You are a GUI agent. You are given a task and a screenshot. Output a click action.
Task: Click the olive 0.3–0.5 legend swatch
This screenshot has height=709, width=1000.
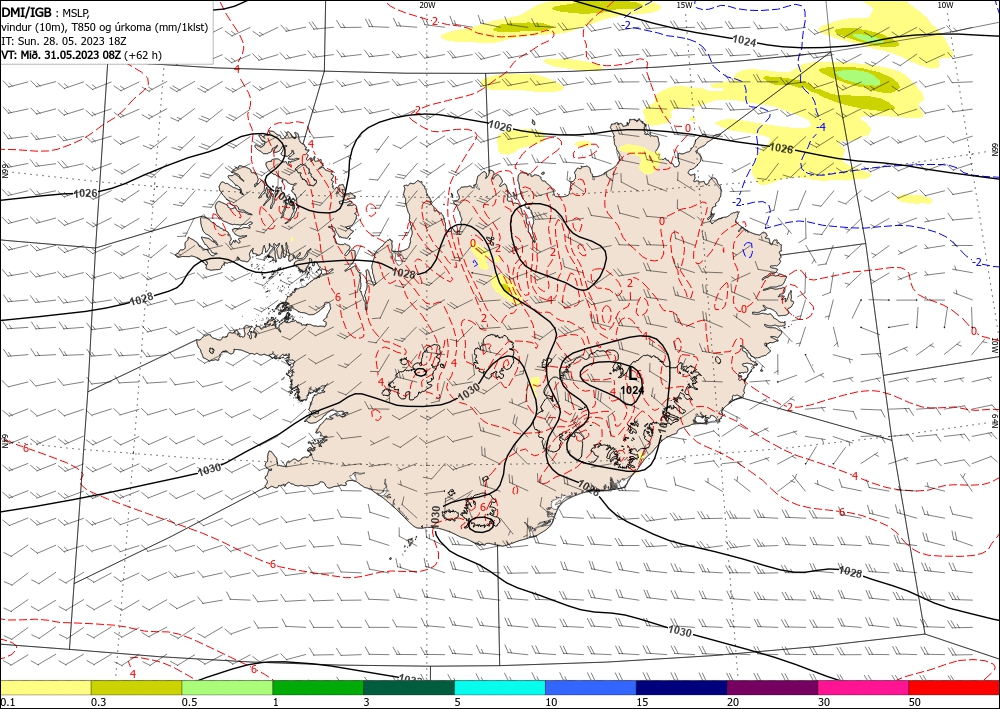click(136, 687)
